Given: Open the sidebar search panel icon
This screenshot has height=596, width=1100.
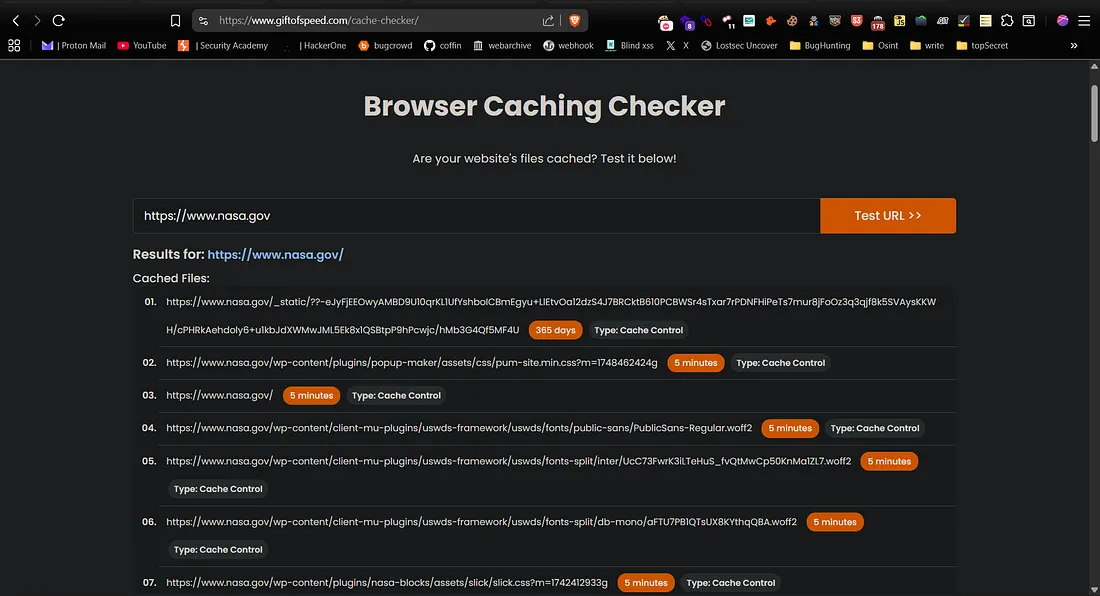Looking at the screenshot, I should [x=1028, y=21].
